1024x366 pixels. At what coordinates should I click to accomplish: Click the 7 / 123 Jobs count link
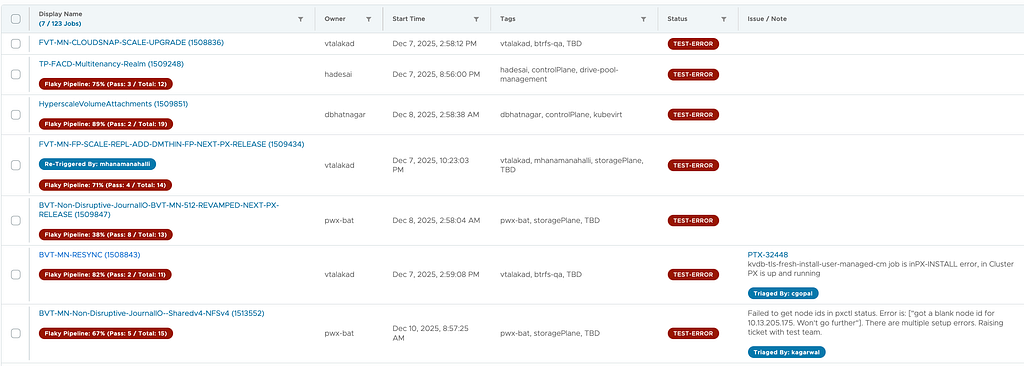click(x=60, y=24)
